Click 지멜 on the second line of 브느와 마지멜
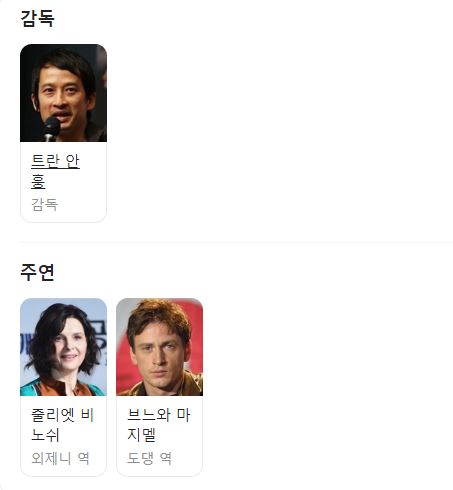This screenshot has height=490, width=453. pyautogui.click(x=141, y=435)
